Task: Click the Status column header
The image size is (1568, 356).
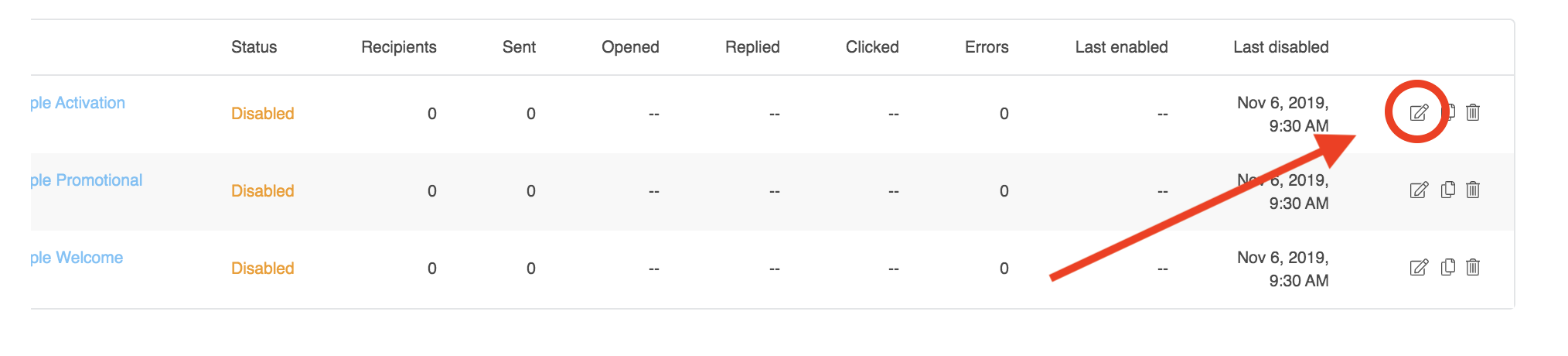Action: click(x=254, y=47)
